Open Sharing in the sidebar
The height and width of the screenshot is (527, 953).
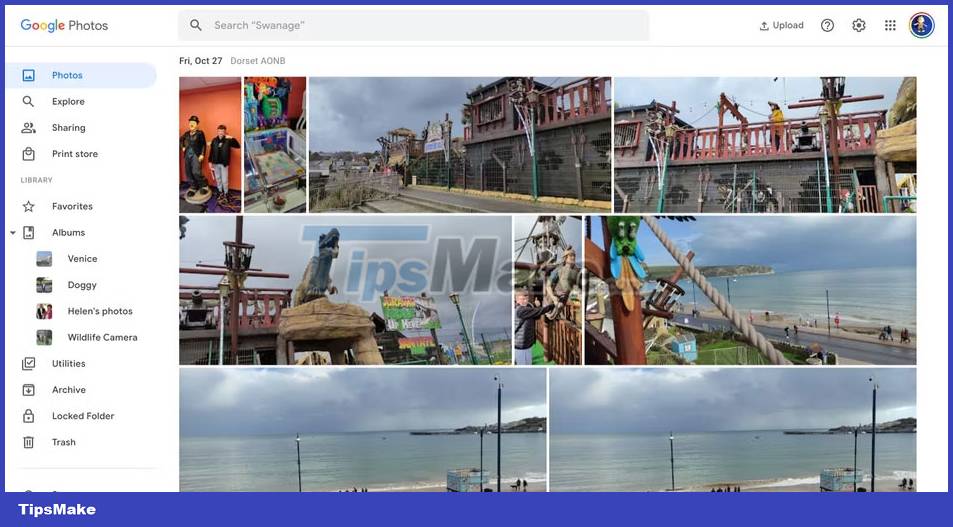coord(69,128)
